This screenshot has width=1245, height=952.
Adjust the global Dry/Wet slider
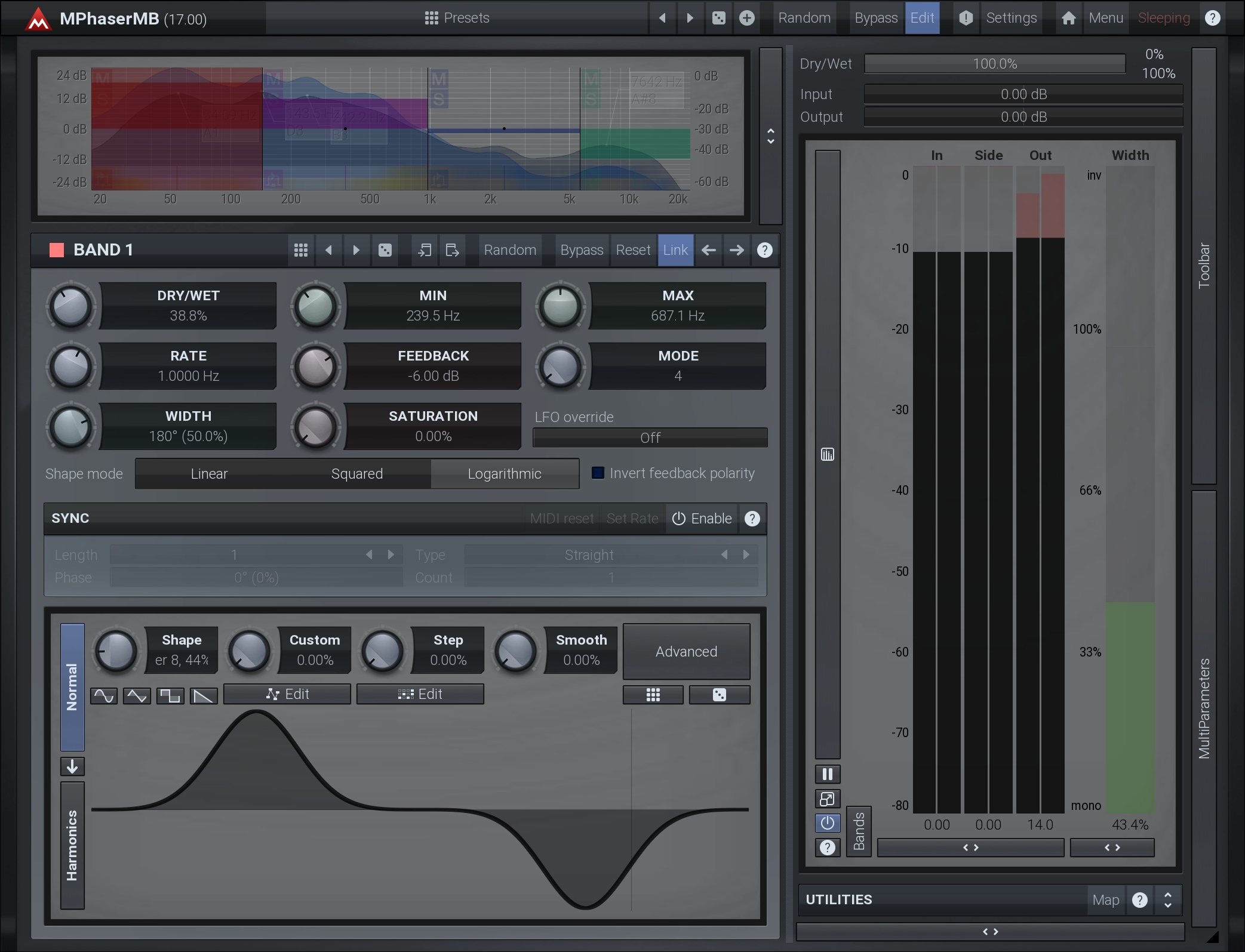pyautogui.click(x=994, y=64)
